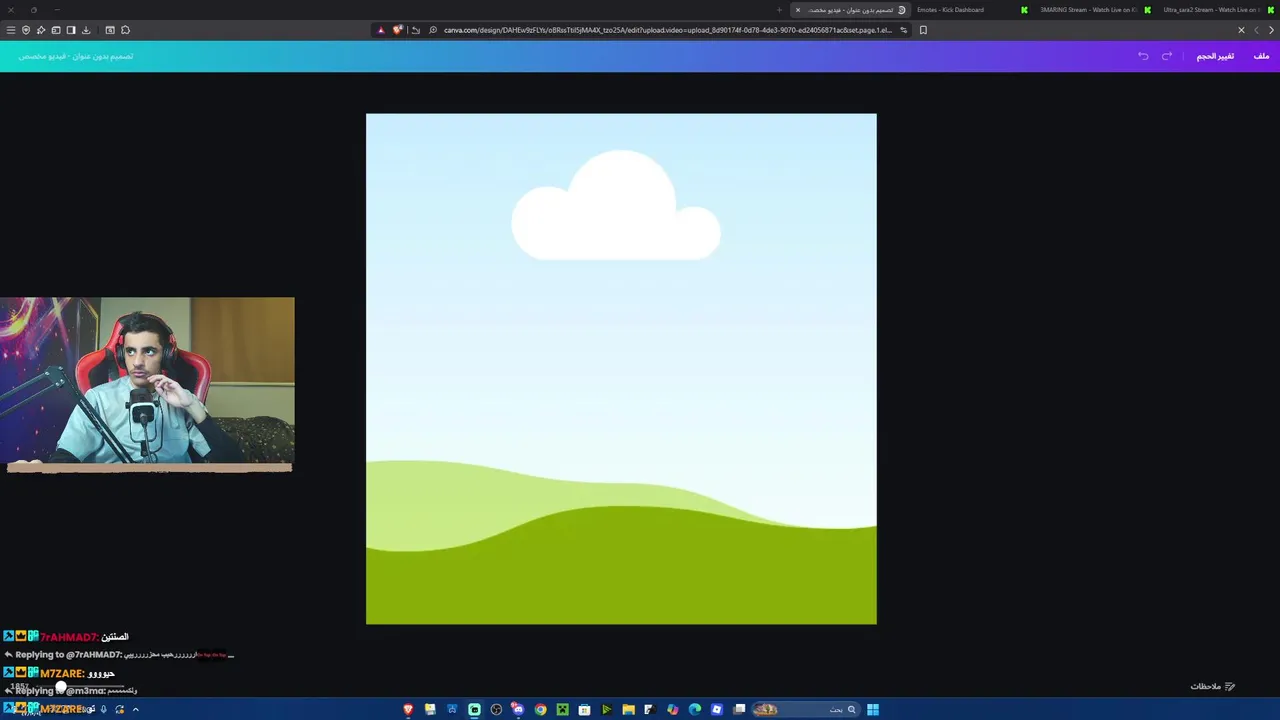Open ملاحظات (Notes) at bottom

1212,686
